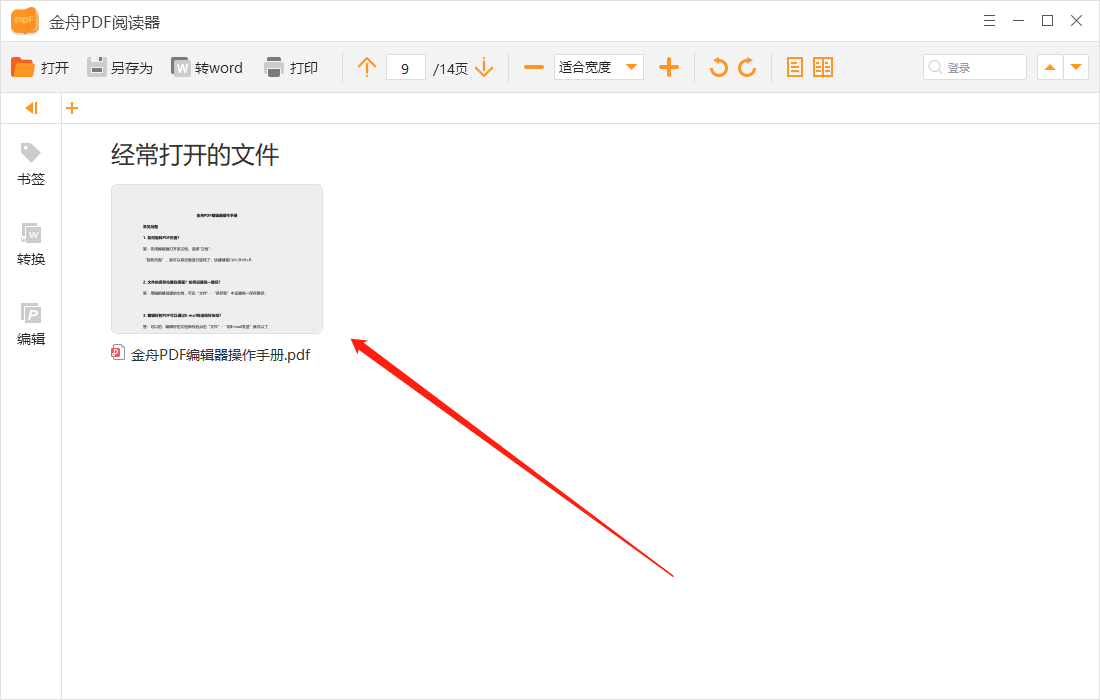The width and height of the screenshot is (1100, 700).
Task: Convert PDF to Word via 转word
Action: click(207, 67)
